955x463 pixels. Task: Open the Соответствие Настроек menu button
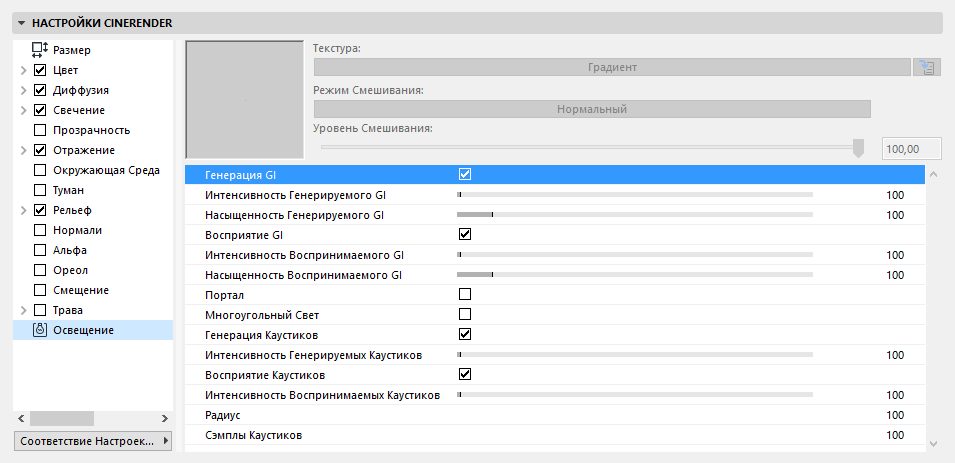click(93, 440)
